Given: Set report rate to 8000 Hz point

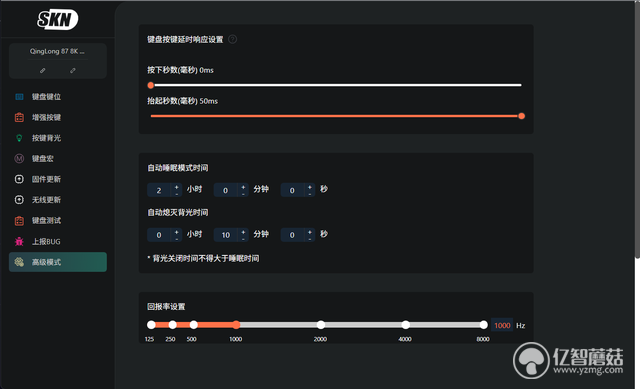Looking at the screenshot, I should [x=484, y=325].
